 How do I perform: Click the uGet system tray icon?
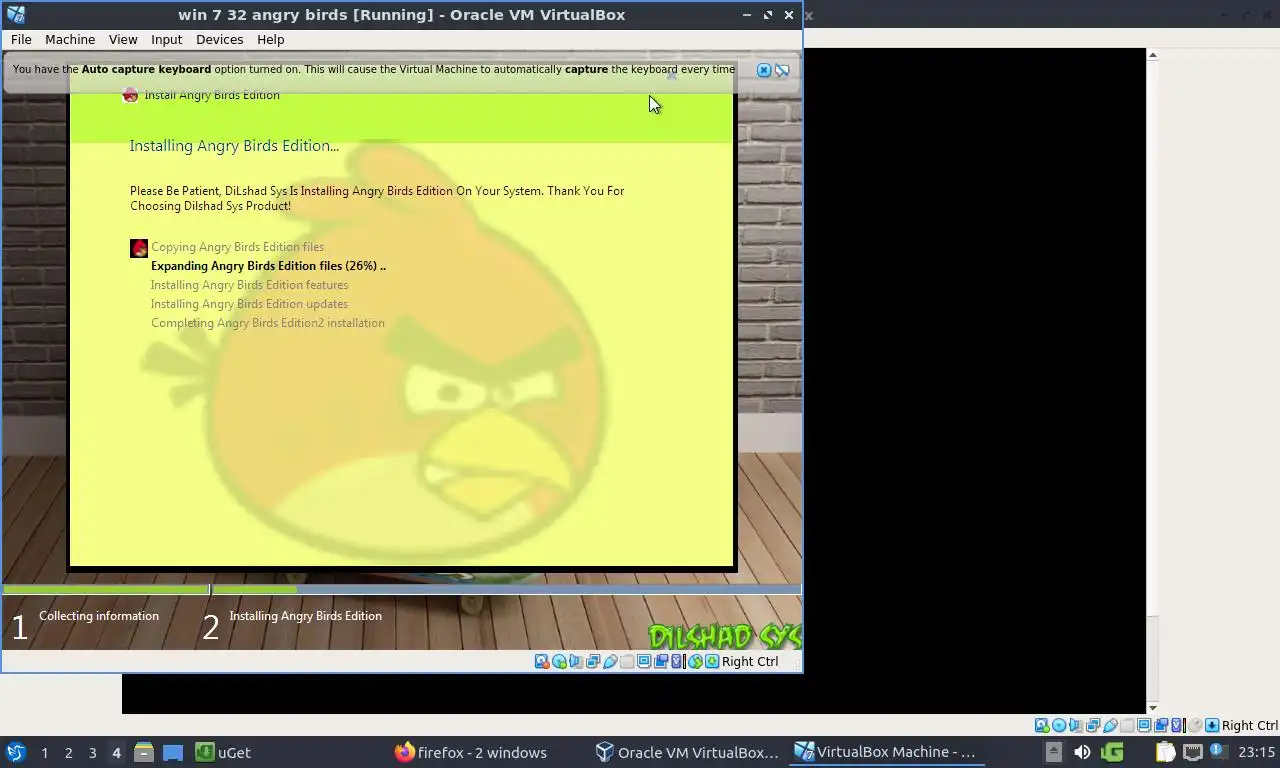click(x=1112, y=752)
